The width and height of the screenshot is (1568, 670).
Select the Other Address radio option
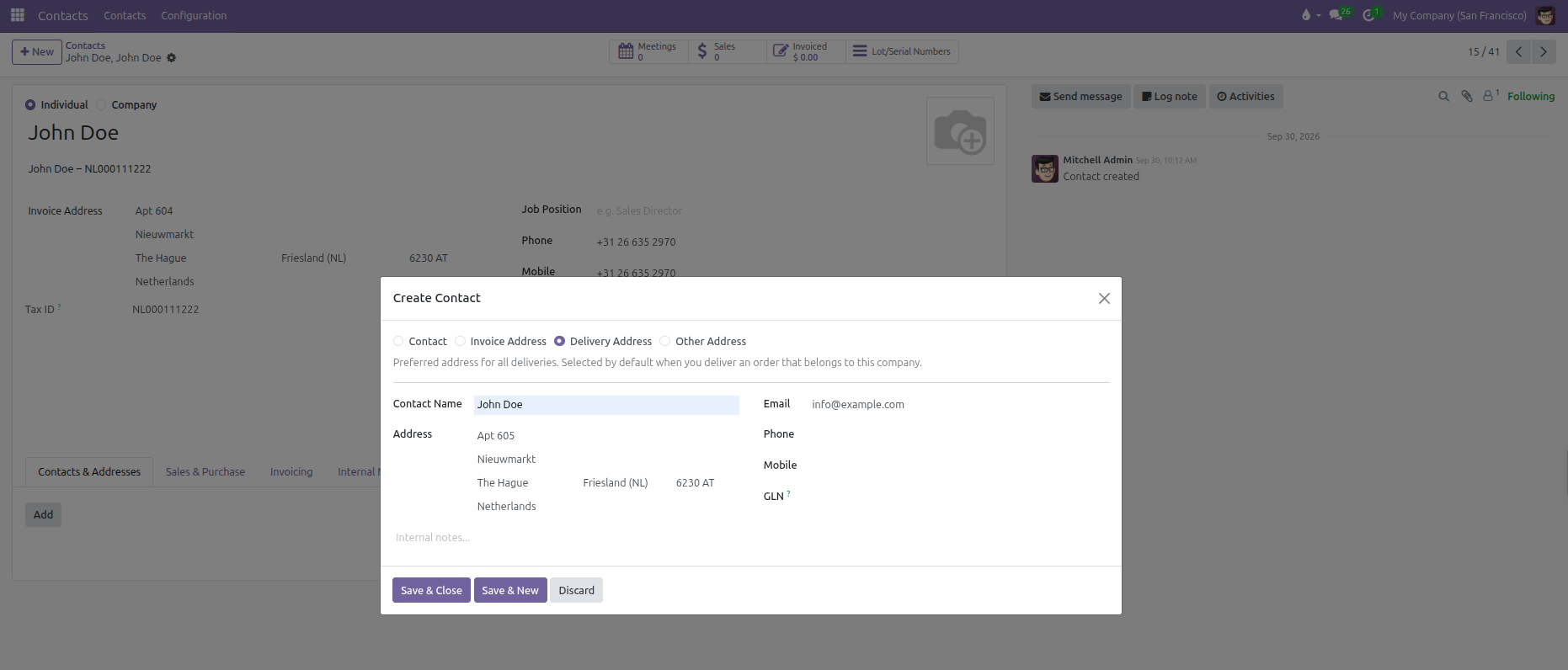click(x=665, y=342)
